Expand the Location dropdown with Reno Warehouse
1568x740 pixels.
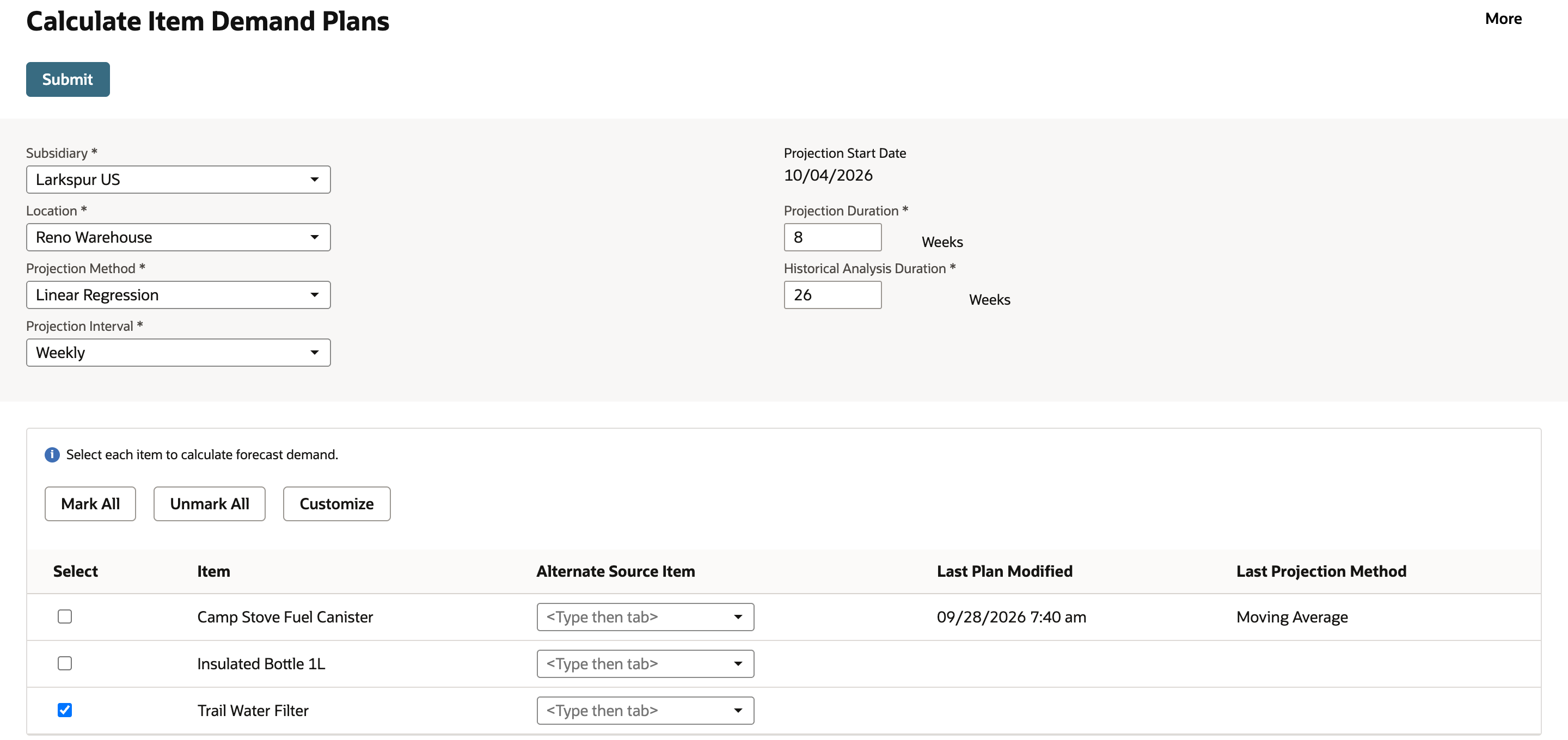click(x=179, y=237)
